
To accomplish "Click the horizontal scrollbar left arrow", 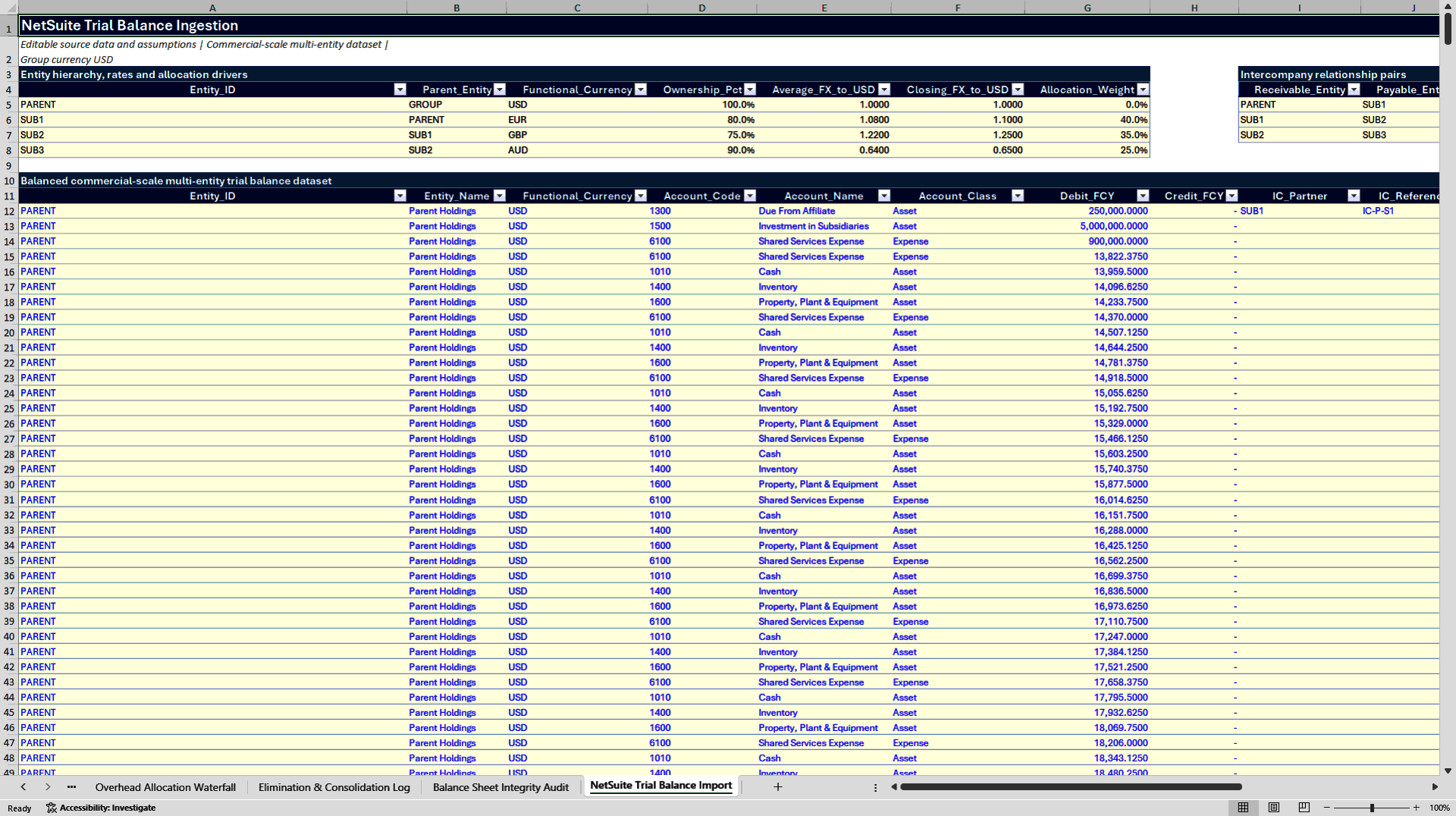I will [x=894, y=787].
